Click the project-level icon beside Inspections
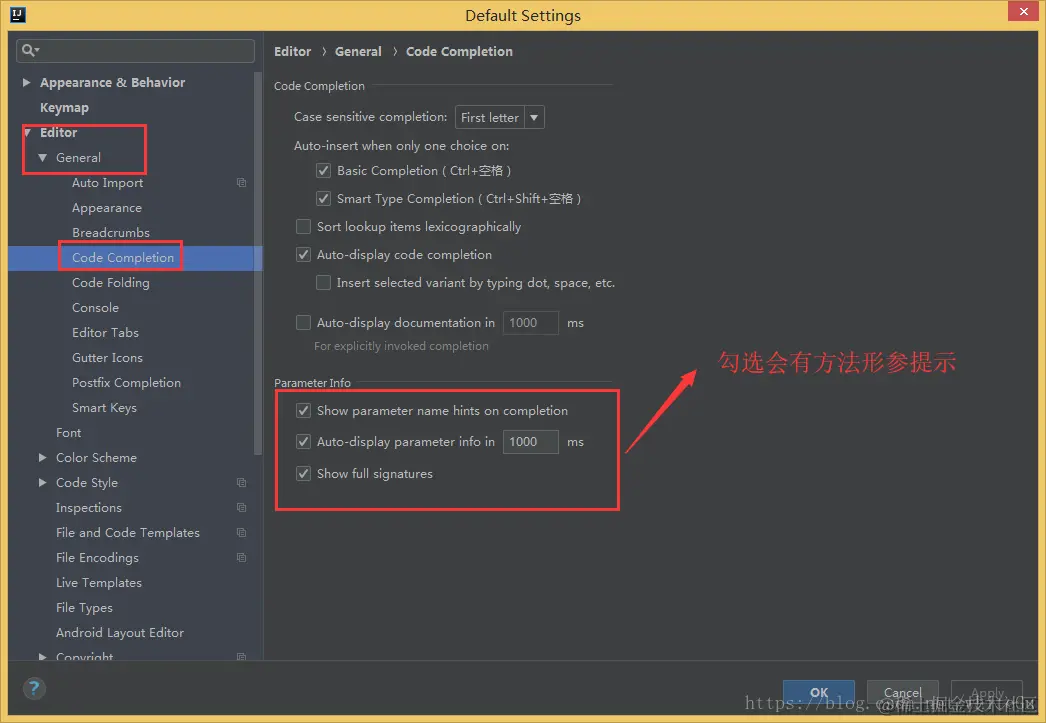The image size is (1046, 723). coord(241,508)
